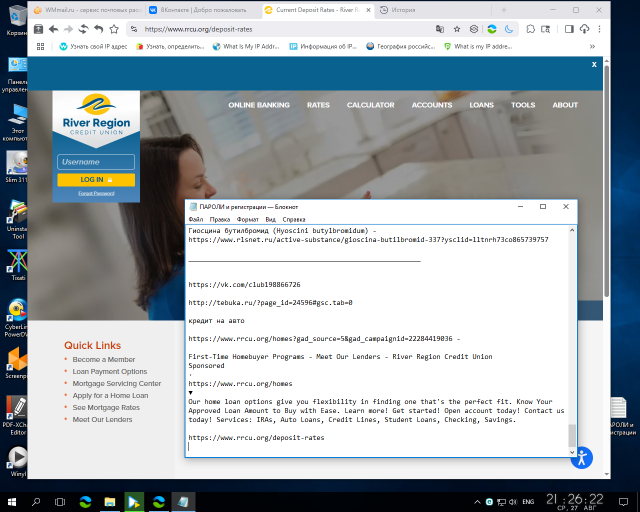Open the Файл menu in Notepad
This screenshot has height=512, width=640.
(196, 219)
